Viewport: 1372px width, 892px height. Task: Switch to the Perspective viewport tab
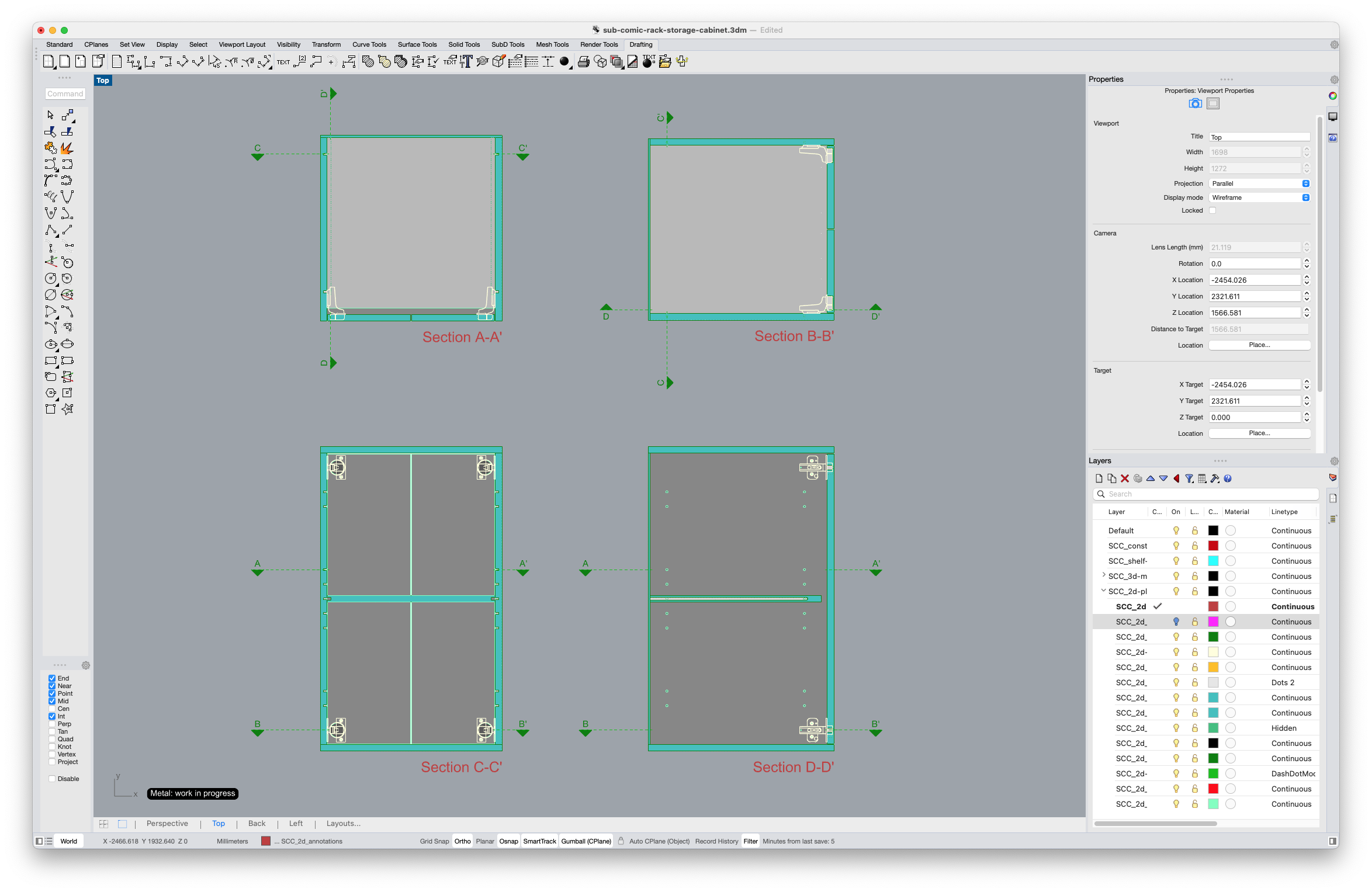click(x=167, y=824)
